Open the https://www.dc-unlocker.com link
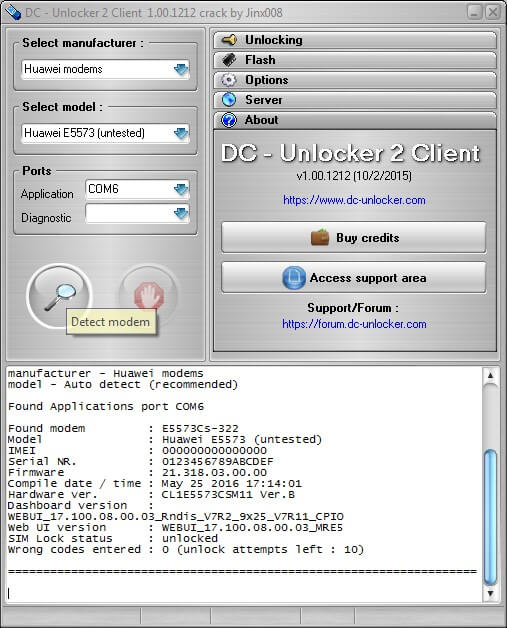The image size is (507, 628). pyautogui.click(x=354, y=200)
